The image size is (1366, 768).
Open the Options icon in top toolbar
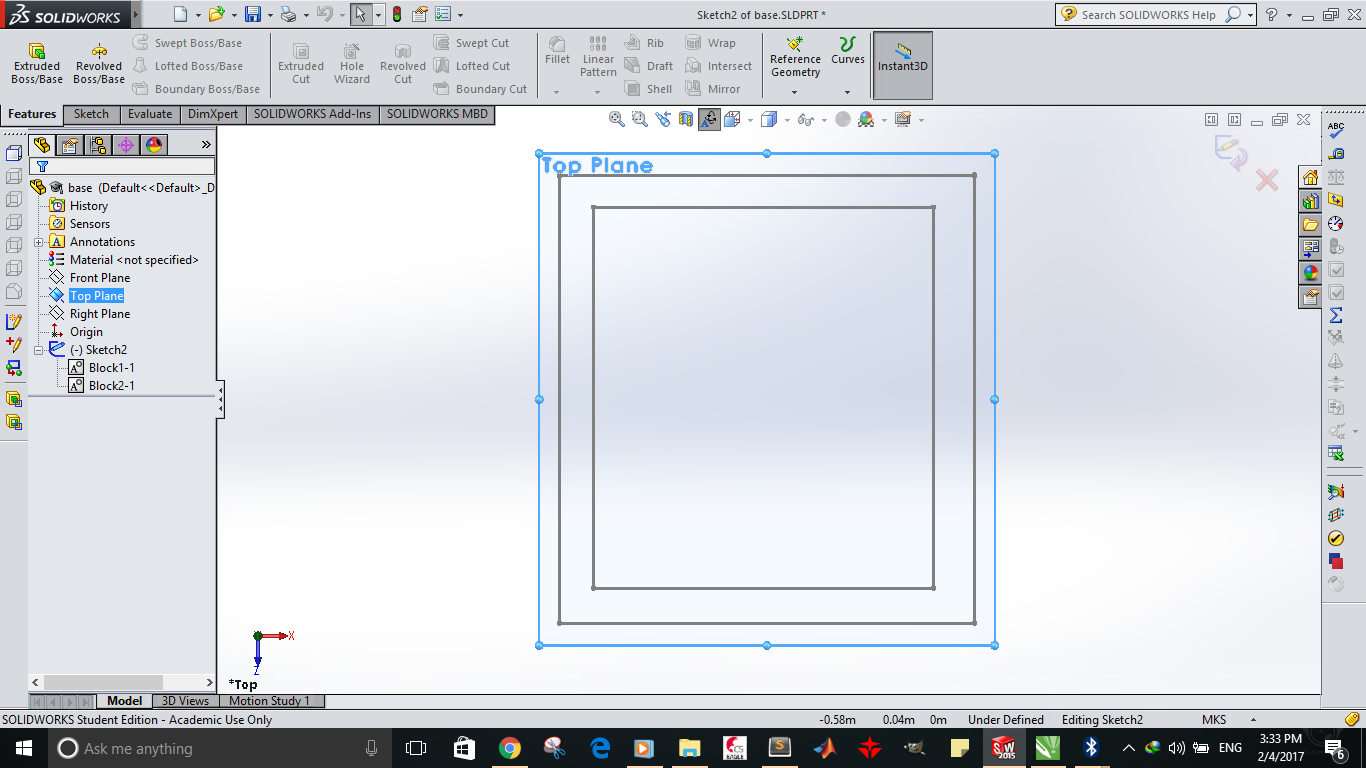(x=420, y=14)
